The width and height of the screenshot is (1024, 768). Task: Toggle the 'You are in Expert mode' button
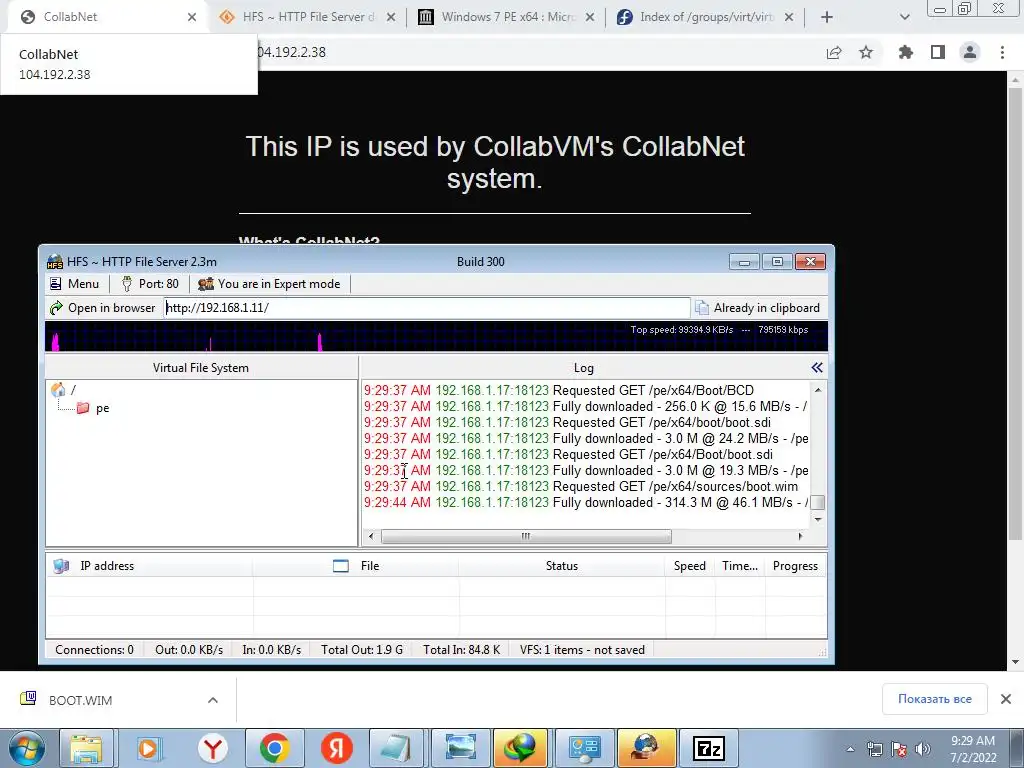pos(269,283)
